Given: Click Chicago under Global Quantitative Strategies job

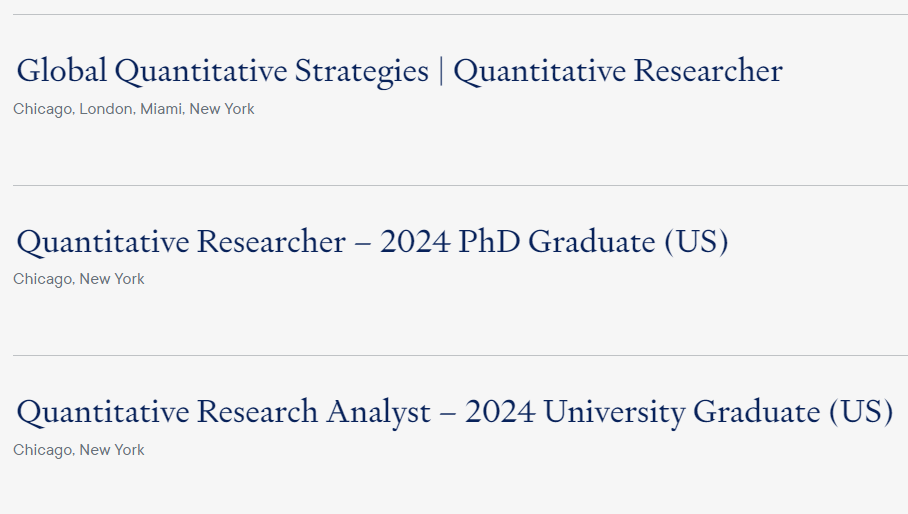Looking at the screenshot, I should pyautogui.click(x=42, y=109).
